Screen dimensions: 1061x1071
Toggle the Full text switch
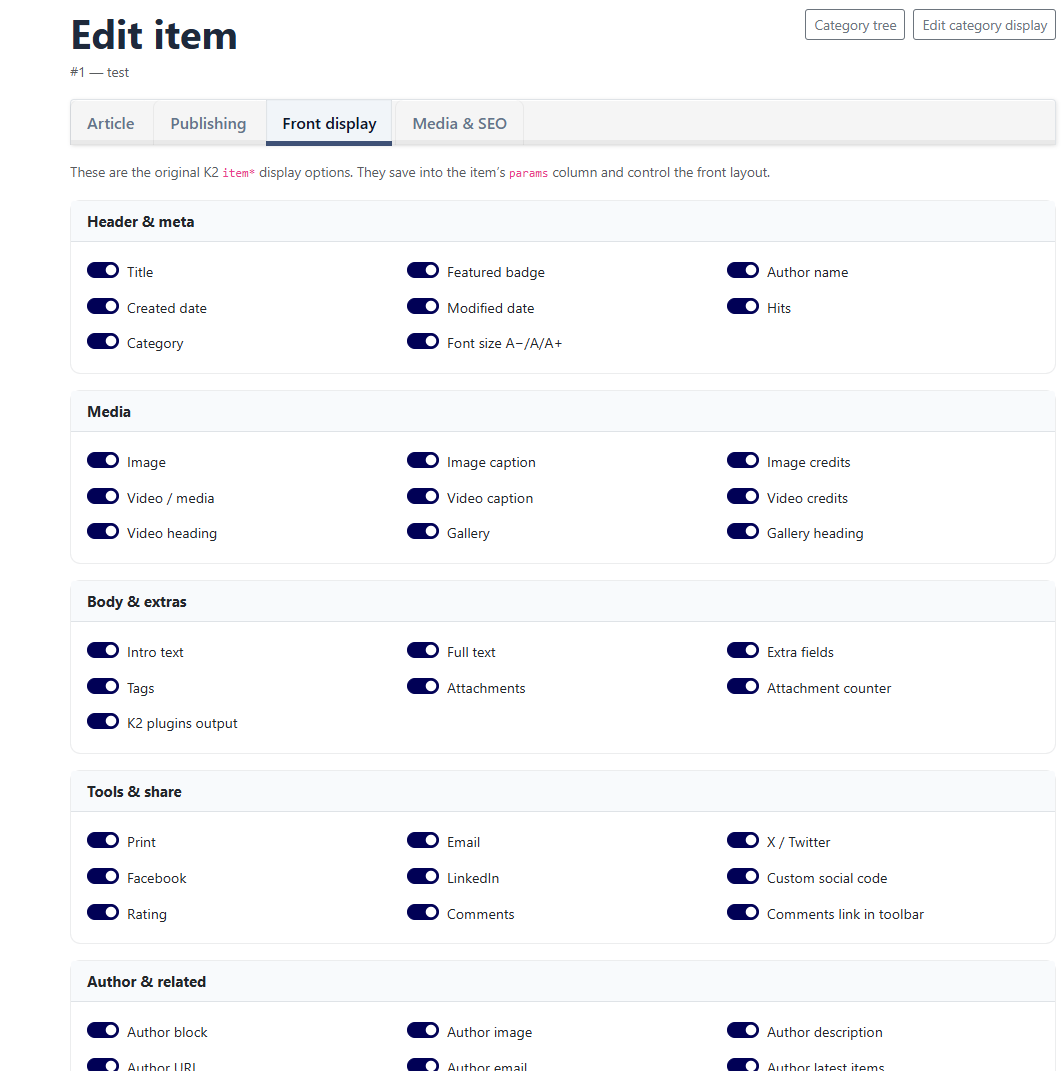(x=423, y=650)
